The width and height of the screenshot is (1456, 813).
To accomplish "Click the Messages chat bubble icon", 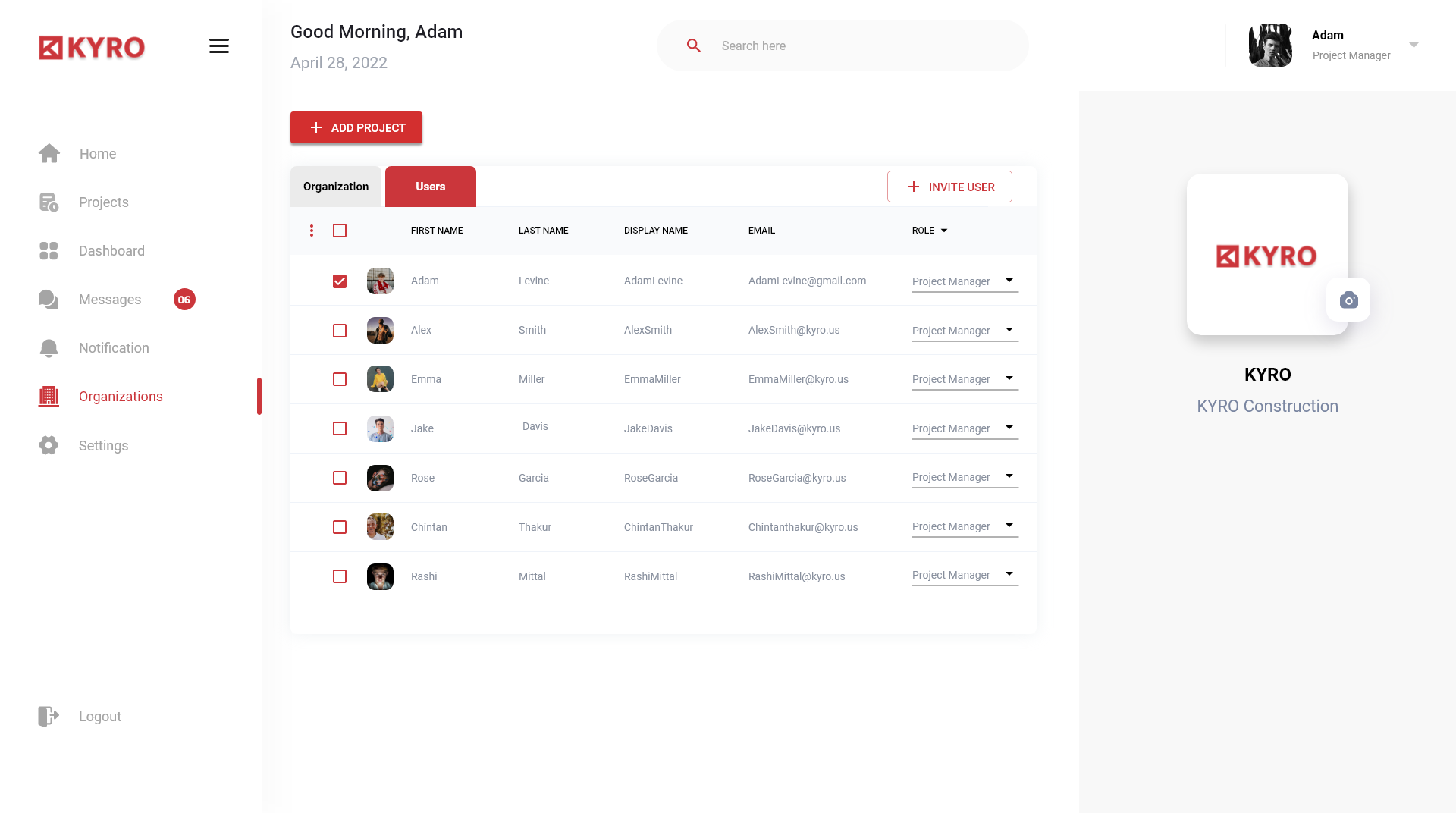I will click(49, 300).
